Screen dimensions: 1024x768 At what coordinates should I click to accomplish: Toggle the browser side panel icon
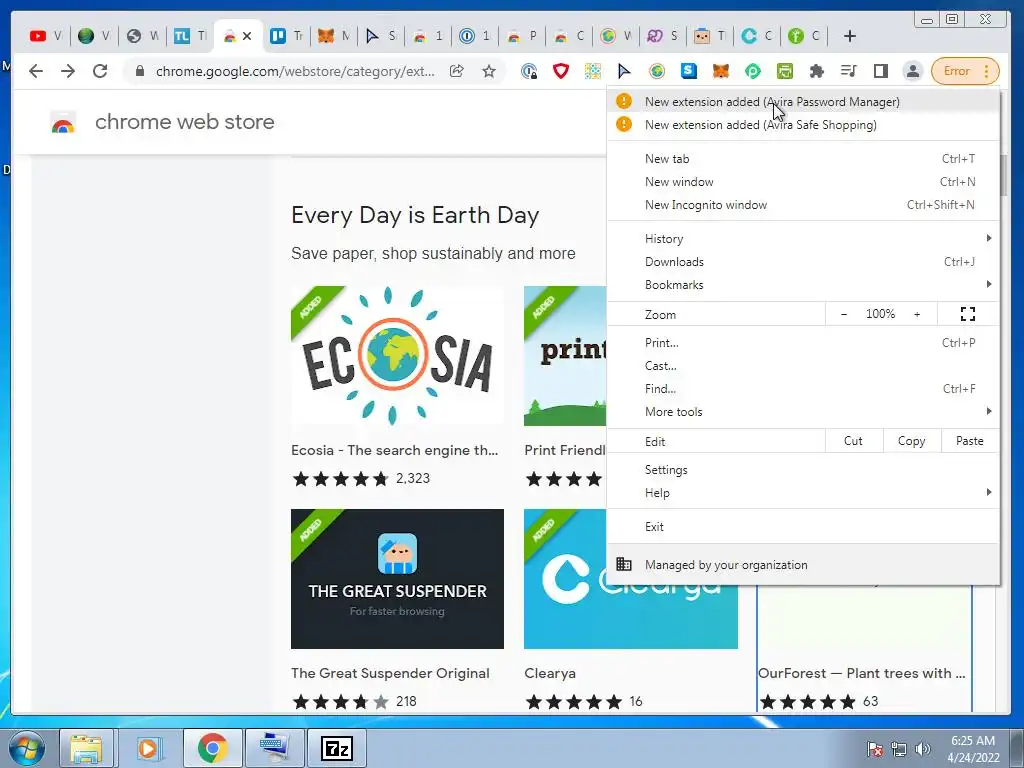coord(881,71)
